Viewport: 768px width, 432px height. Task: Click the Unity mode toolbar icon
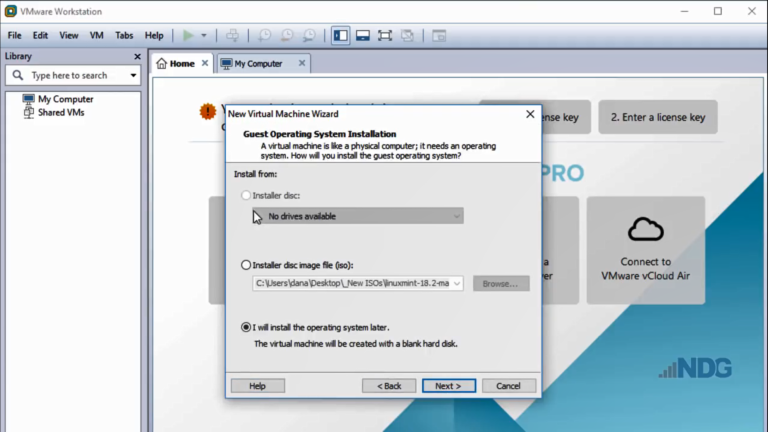pos(407,35)
